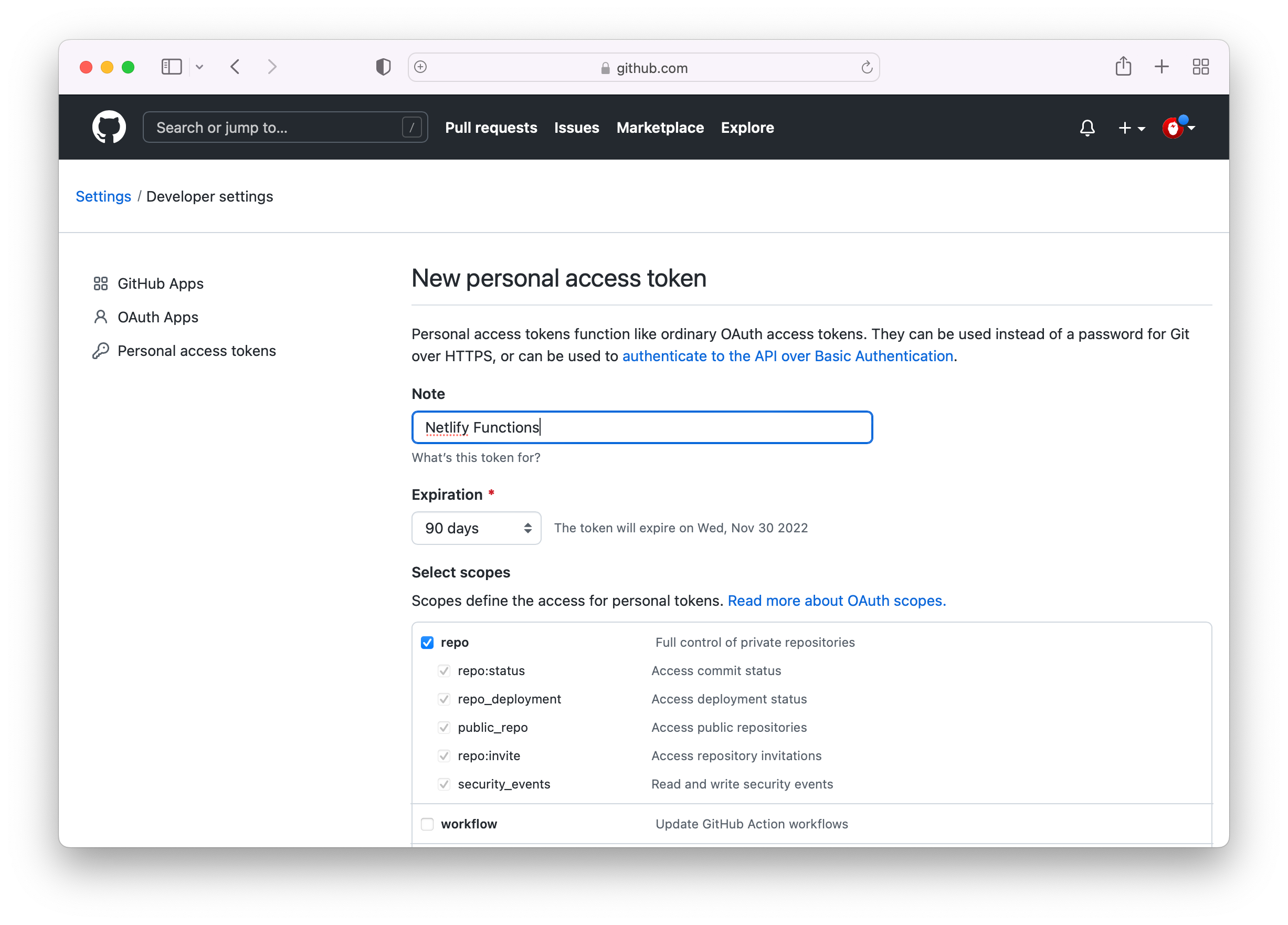The width and height of the screenshot is (1288, 925).
Task: Click the Update GitHub Action workflows description
Action: [x=752, y=824]
